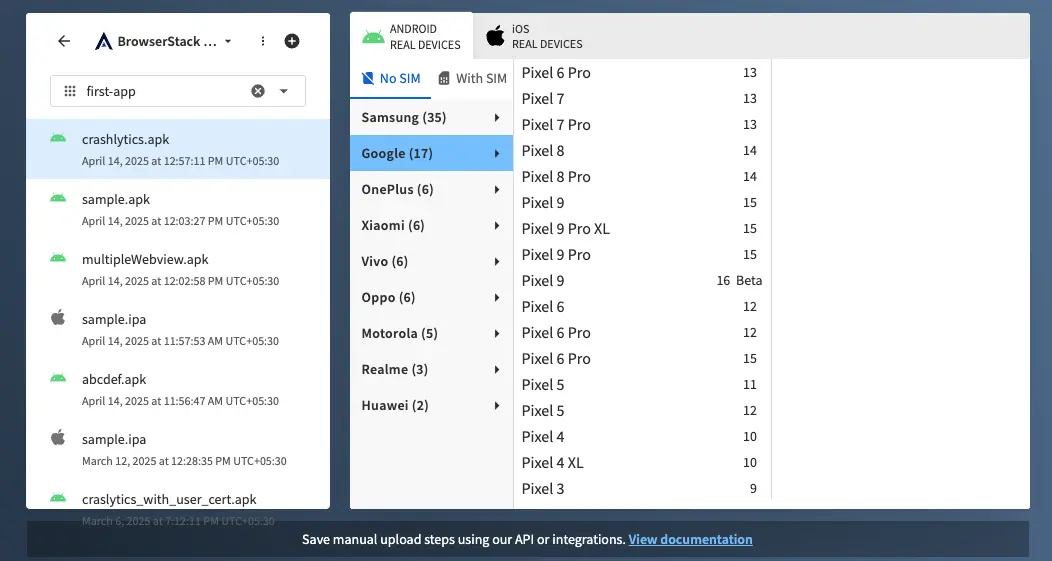Expand the Samsung (35) device list
1052x561 pixels.
pyautogui.click(x=431, y=118)
